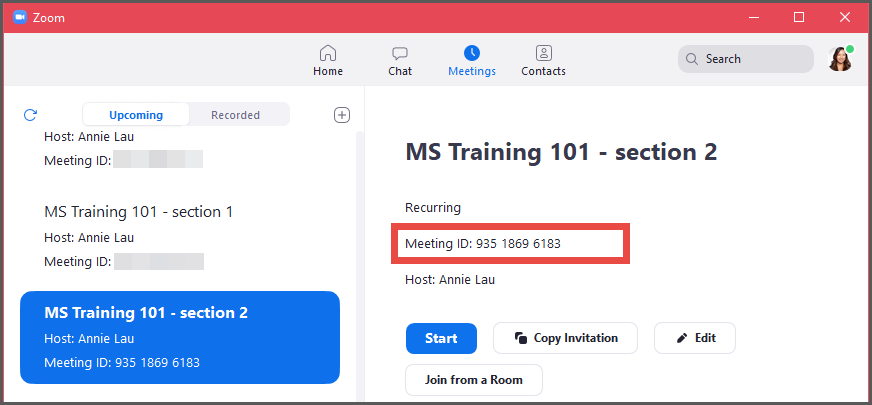Click the refresh meetings icon
The width and height of the screenshot is (872, 405).
point(30,115)
